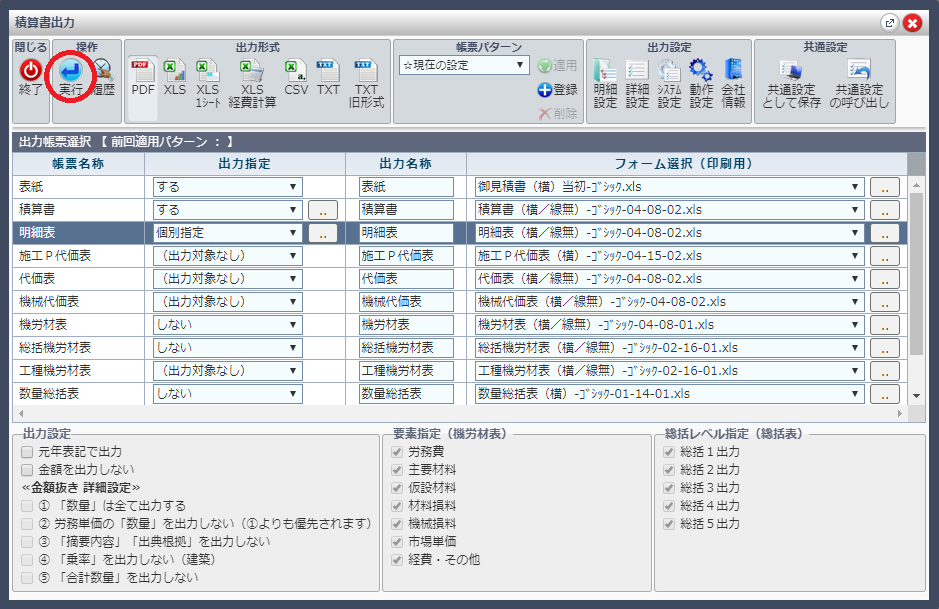Click browse button for 表紙 form

coord(884,186)
